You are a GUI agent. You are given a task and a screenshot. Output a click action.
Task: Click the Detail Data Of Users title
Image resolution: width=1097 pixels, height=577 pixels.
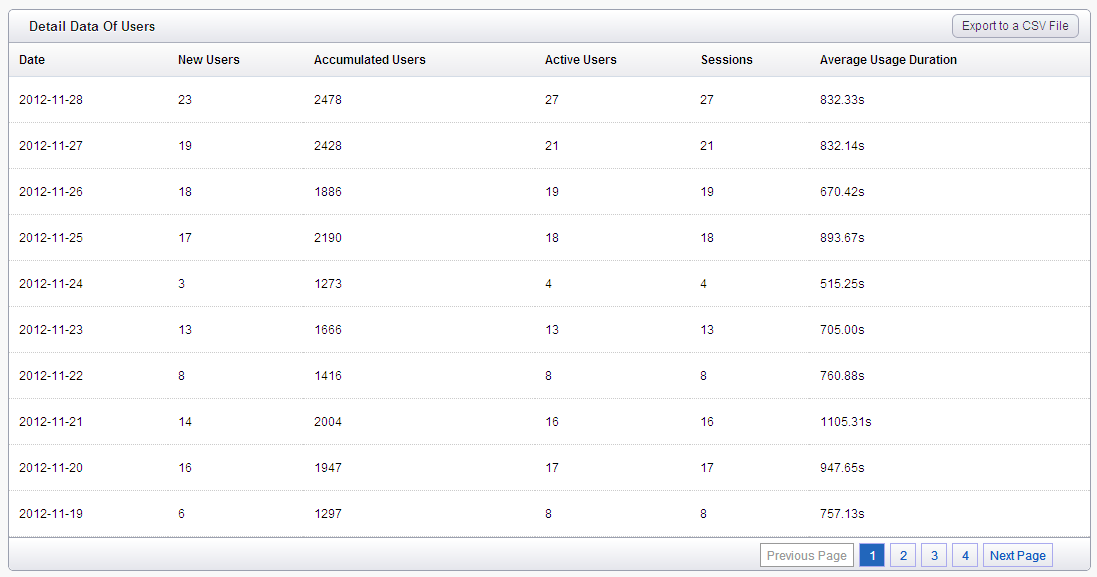coord(92,27)
